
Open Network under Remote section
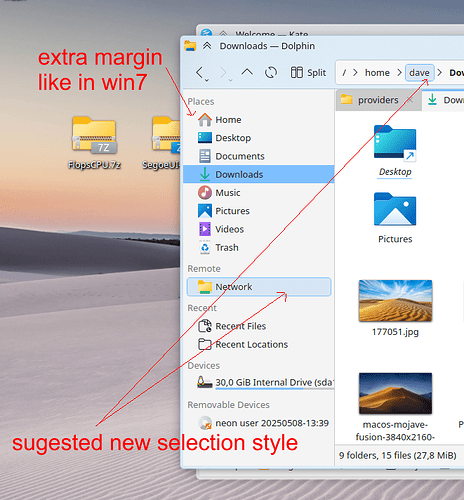259,287
